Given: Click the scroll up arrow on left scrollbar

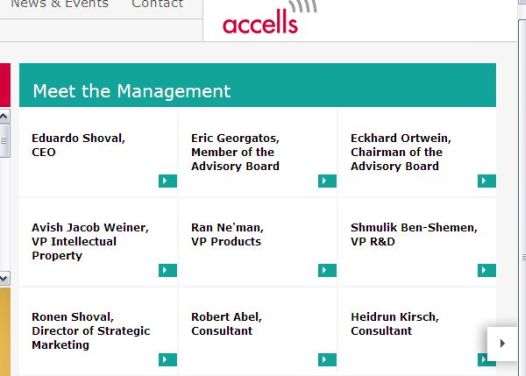Looking at the screenshot, I should [x=4, y=116].
